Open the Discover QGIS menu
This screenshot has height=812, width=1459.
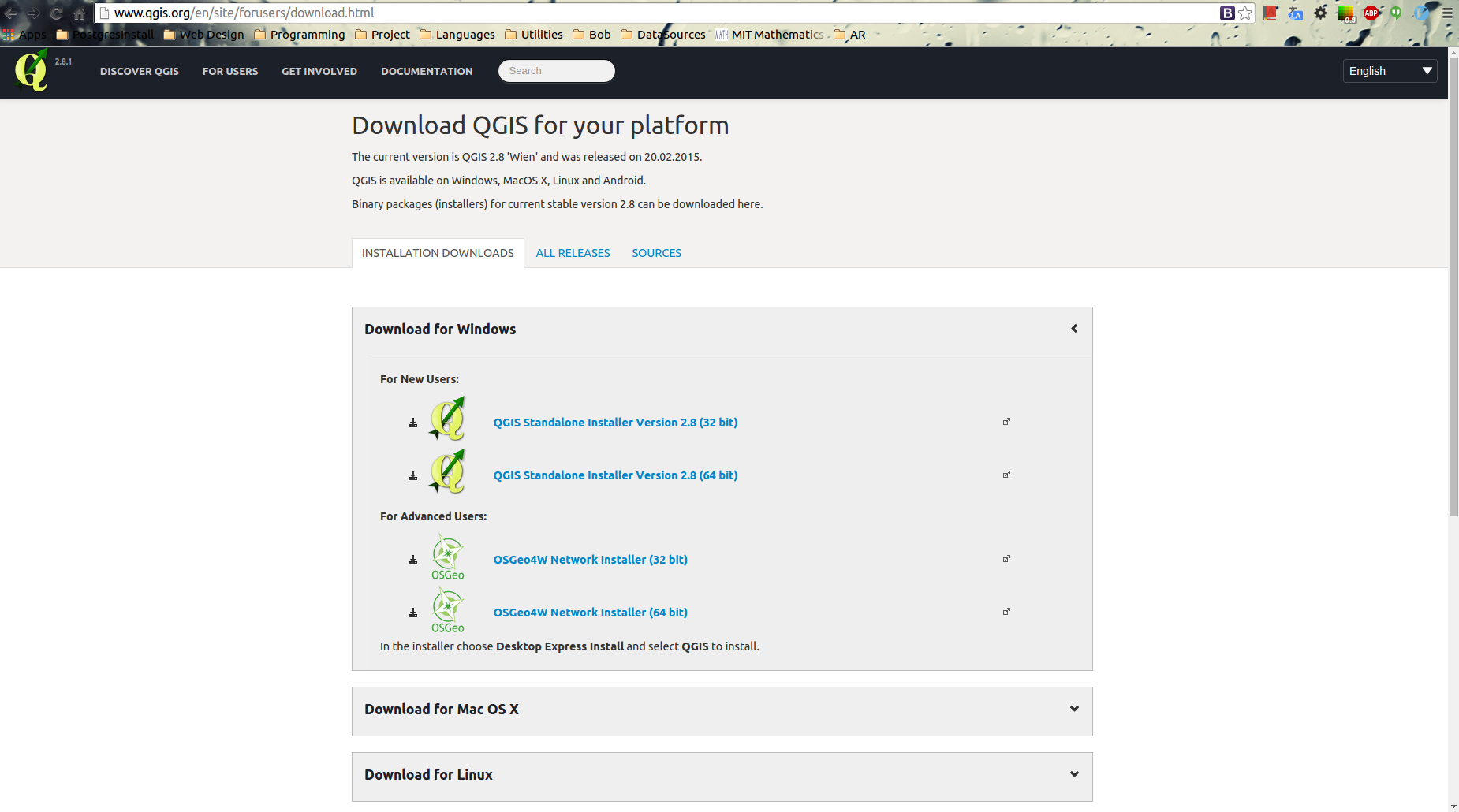pyautogui.click(x=140, y=72)
